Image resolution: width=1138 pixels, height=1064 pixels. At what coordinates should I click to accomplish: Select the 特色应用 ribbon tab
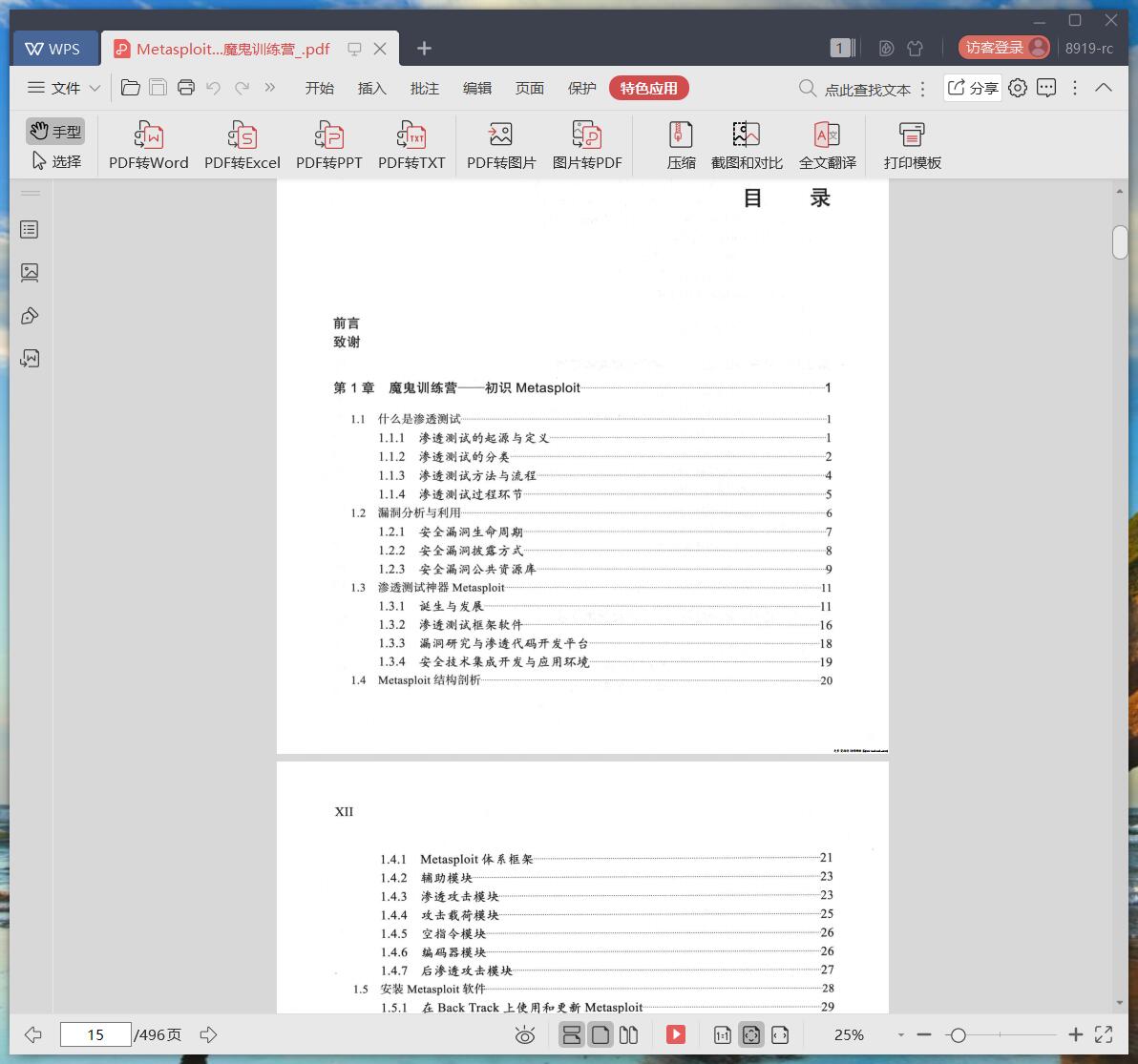(649, 88)
